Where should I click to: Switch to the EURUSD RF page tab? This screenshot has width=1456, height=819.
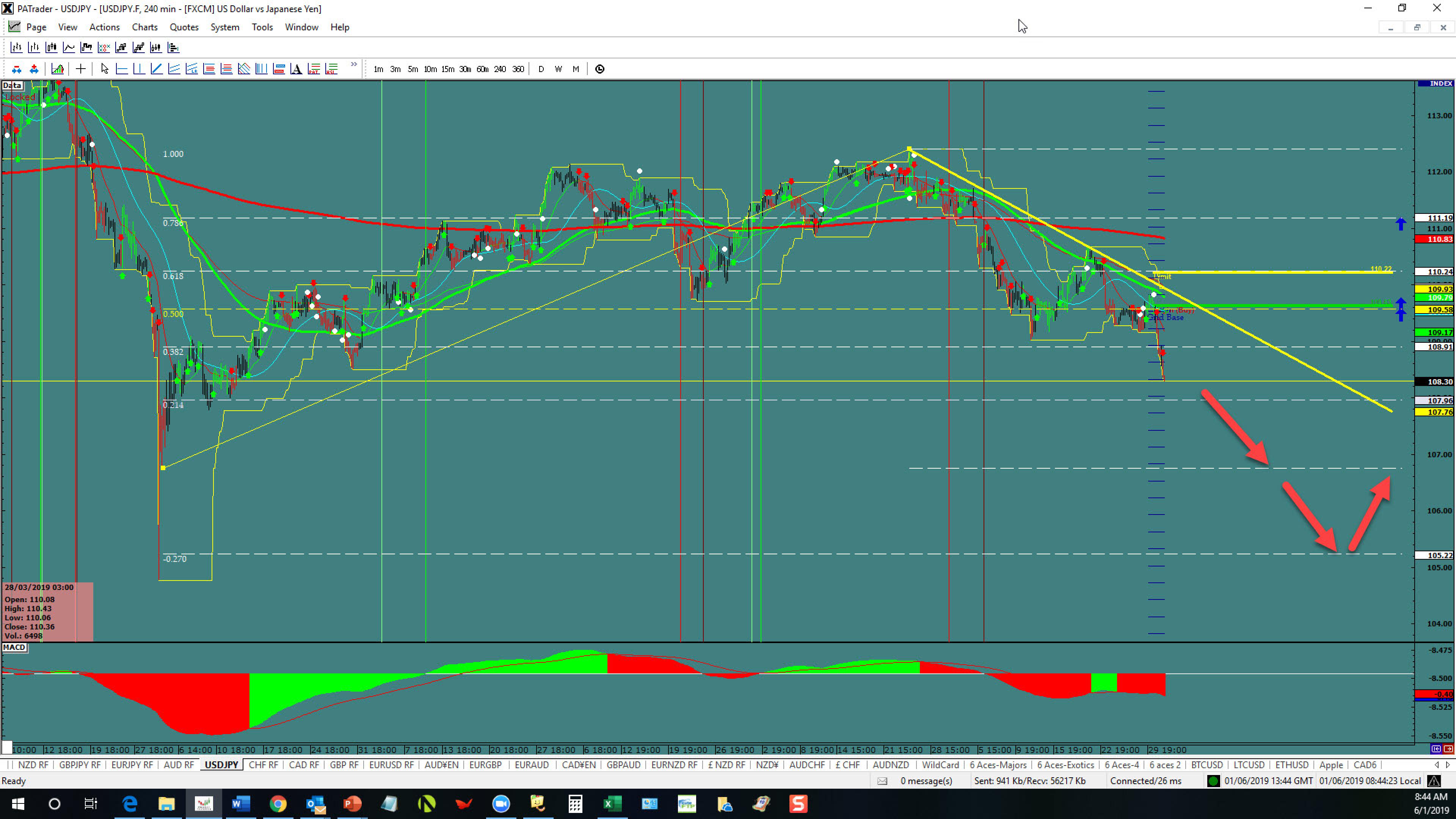(391, 765)
